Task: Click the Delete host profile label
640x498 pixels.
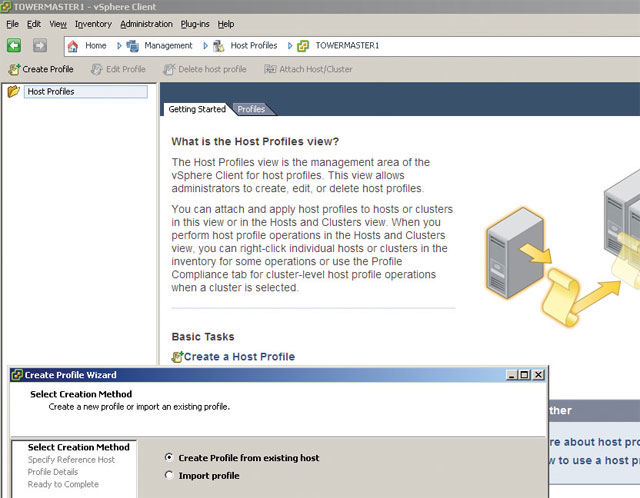Action: 212,69
